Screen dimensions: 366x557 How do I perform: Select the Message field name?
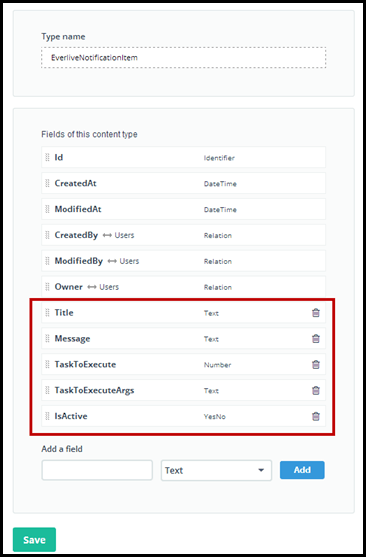point(72,339)
